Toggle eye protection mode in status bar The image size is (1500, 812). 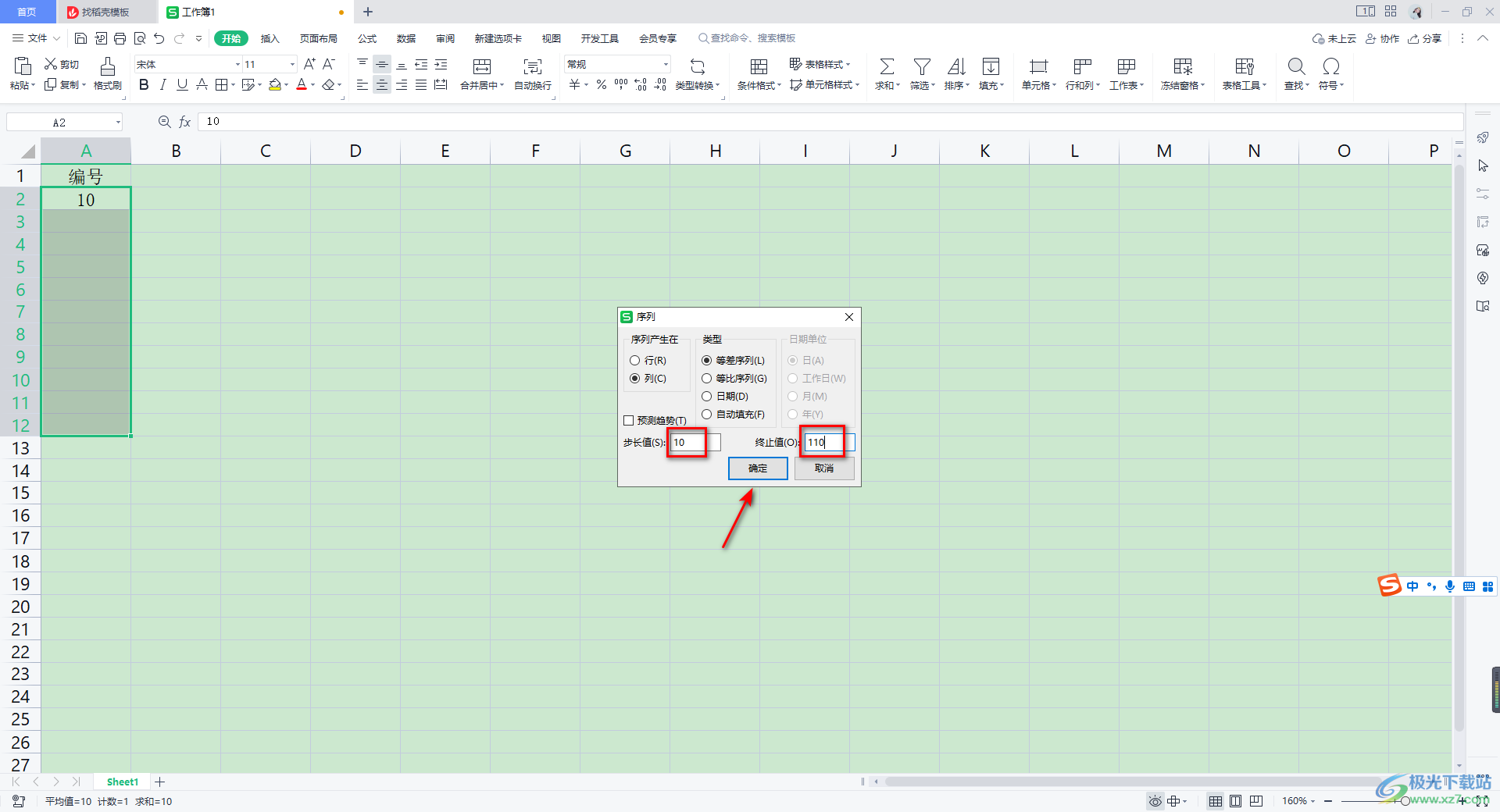click(1155, 801)
